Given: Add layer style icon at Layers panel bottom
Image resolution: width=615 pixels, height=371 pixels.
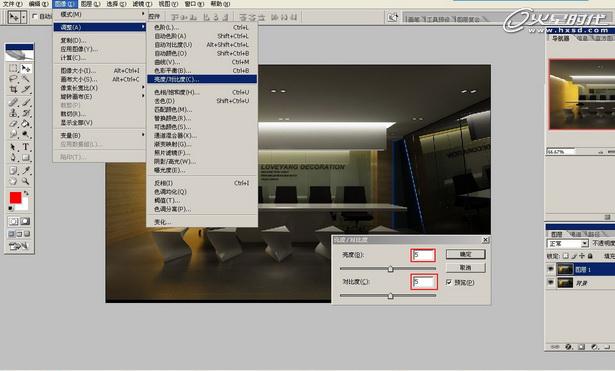Looking at the screenshot, I should click(568, 347).
